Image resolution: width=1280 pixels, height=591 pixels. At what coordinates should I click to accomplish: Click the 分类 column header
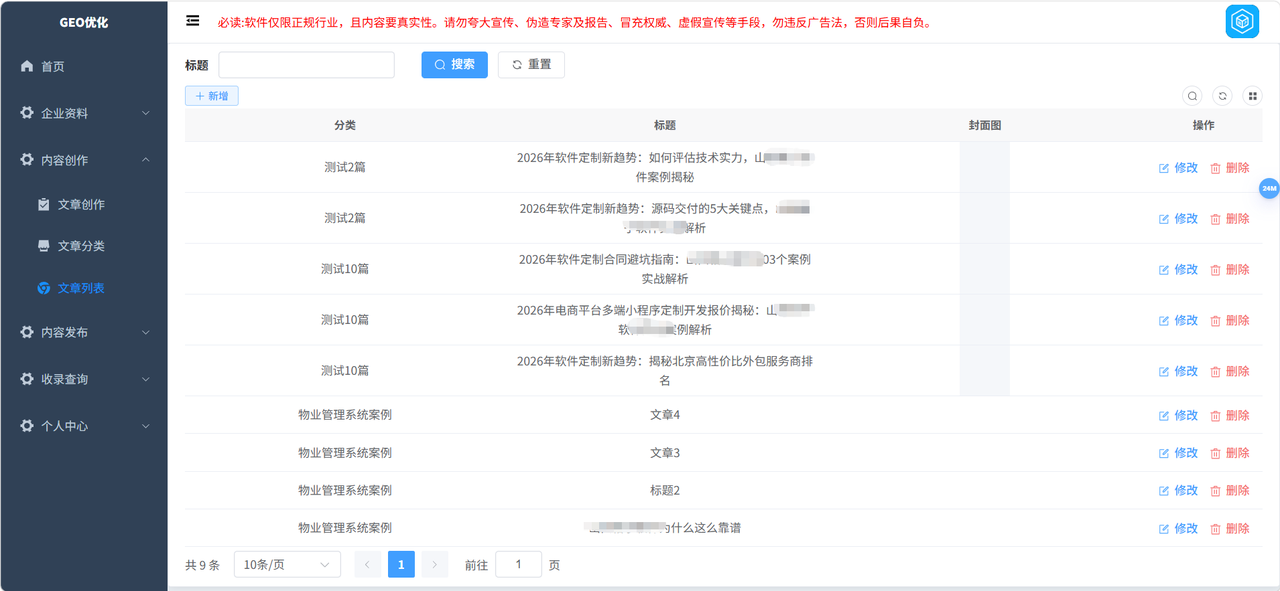click(345, 125)
